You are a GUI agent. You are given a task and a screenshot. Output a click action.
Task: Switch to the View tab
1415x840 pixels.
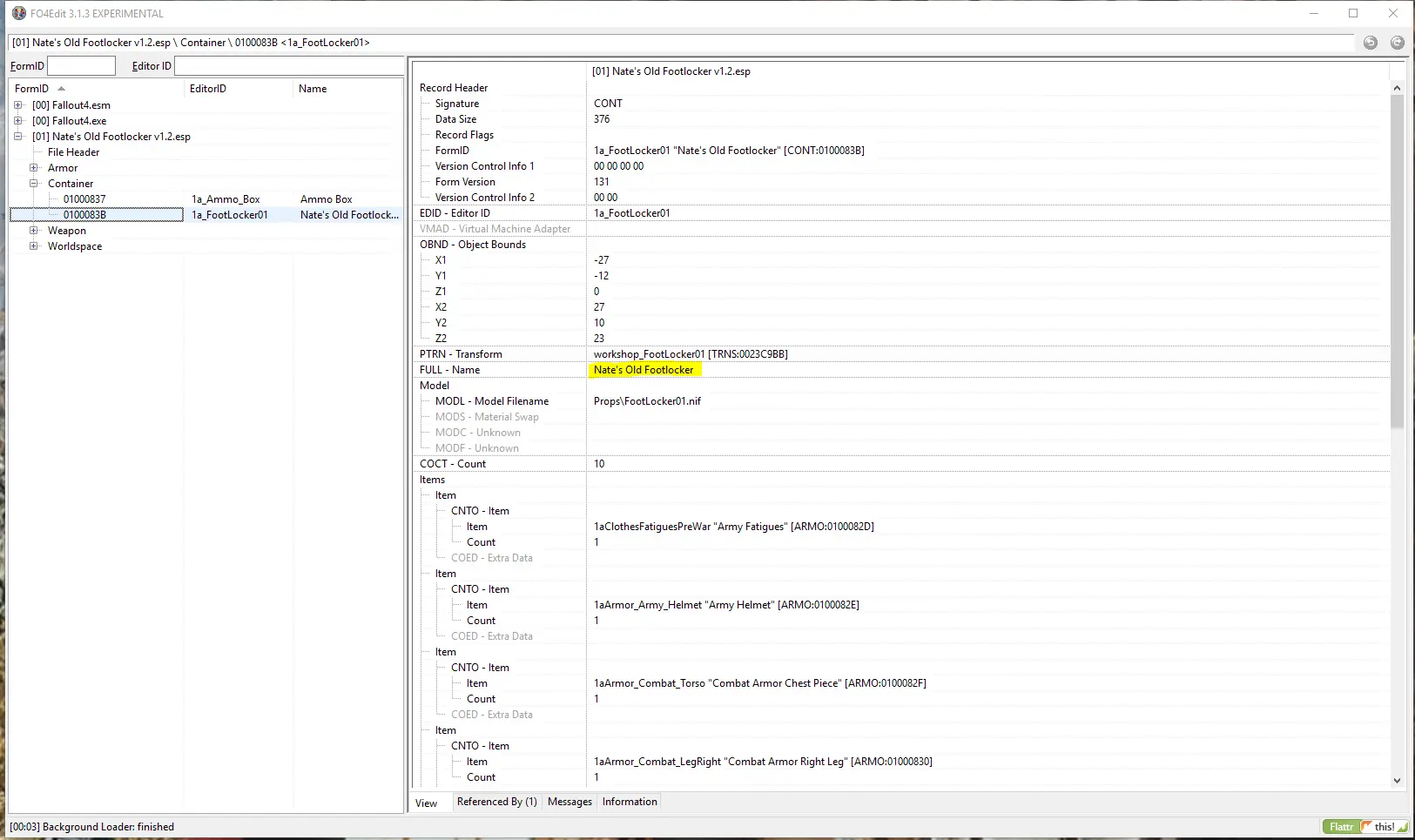(x=427, y=803)
